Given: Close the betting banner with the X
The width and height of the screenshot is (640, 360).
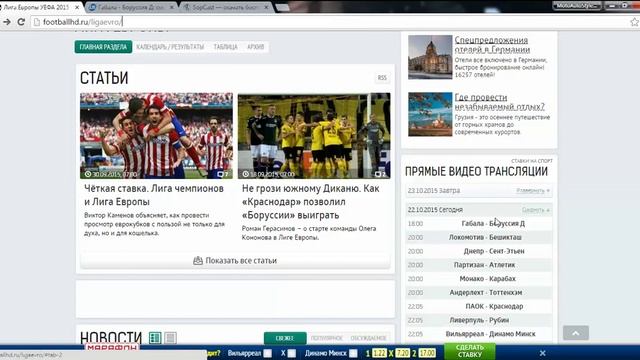Looking at the screenshot, I should point(542,353).
